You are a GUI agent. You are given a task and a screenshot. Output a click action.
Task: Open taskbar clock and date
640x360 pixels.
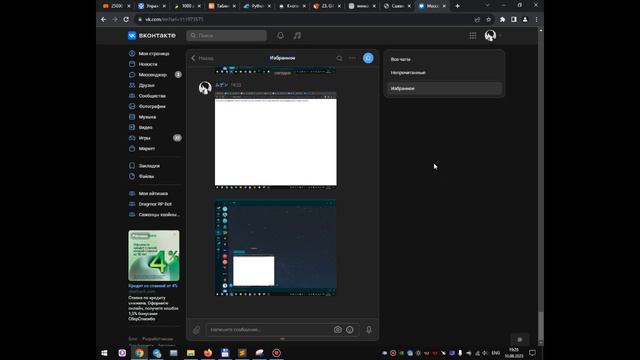(x=514, y=353)
